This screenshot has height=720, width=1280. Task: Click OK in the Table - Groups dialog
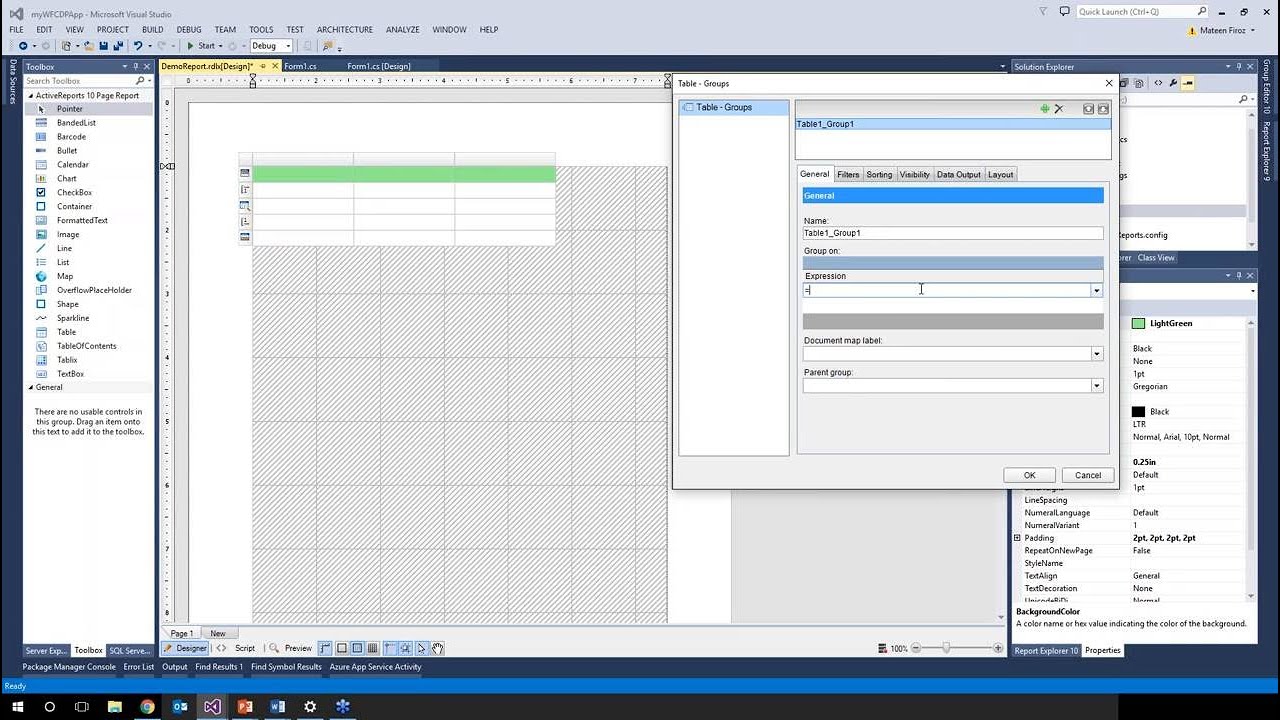1029,476
